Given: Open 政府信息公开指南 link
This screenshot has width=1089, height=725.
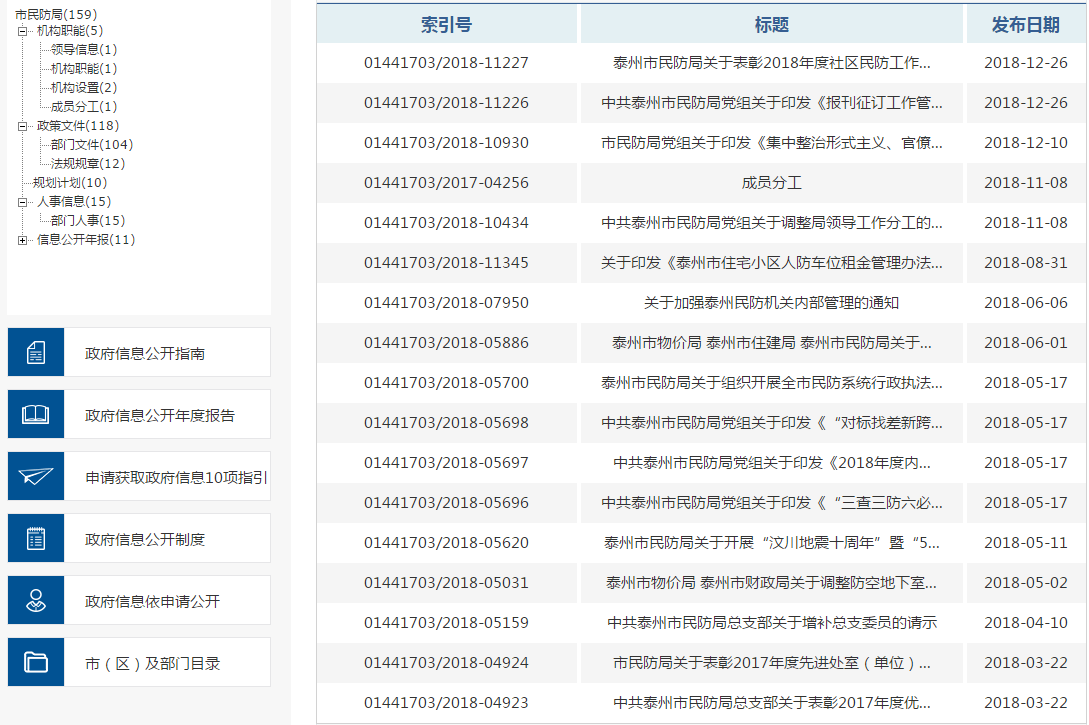Looking at the screenshot, I should [x=144, y=353].
